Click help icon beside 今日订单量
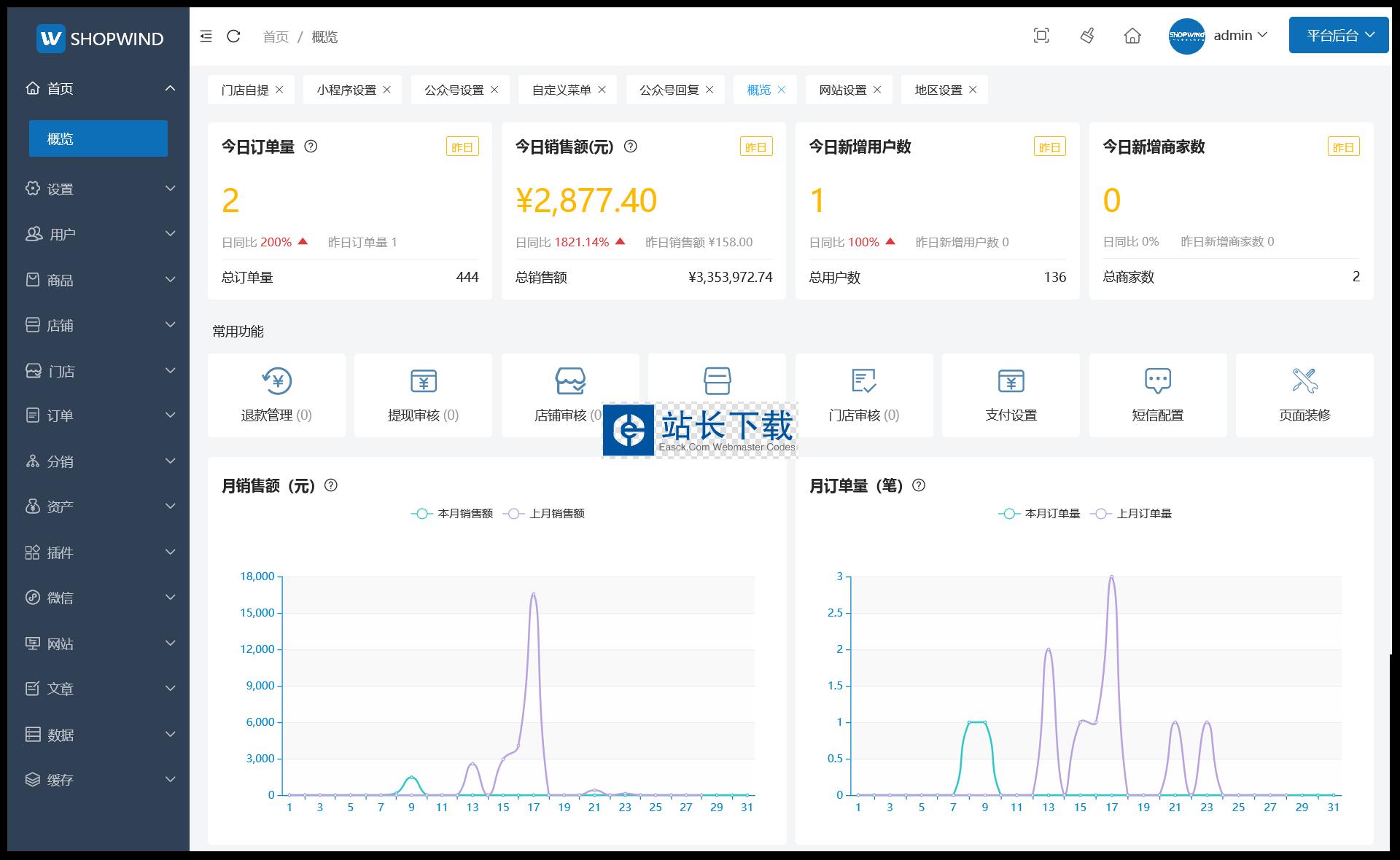The height and width of the screenshot is (860, 1400). (311, 146)
